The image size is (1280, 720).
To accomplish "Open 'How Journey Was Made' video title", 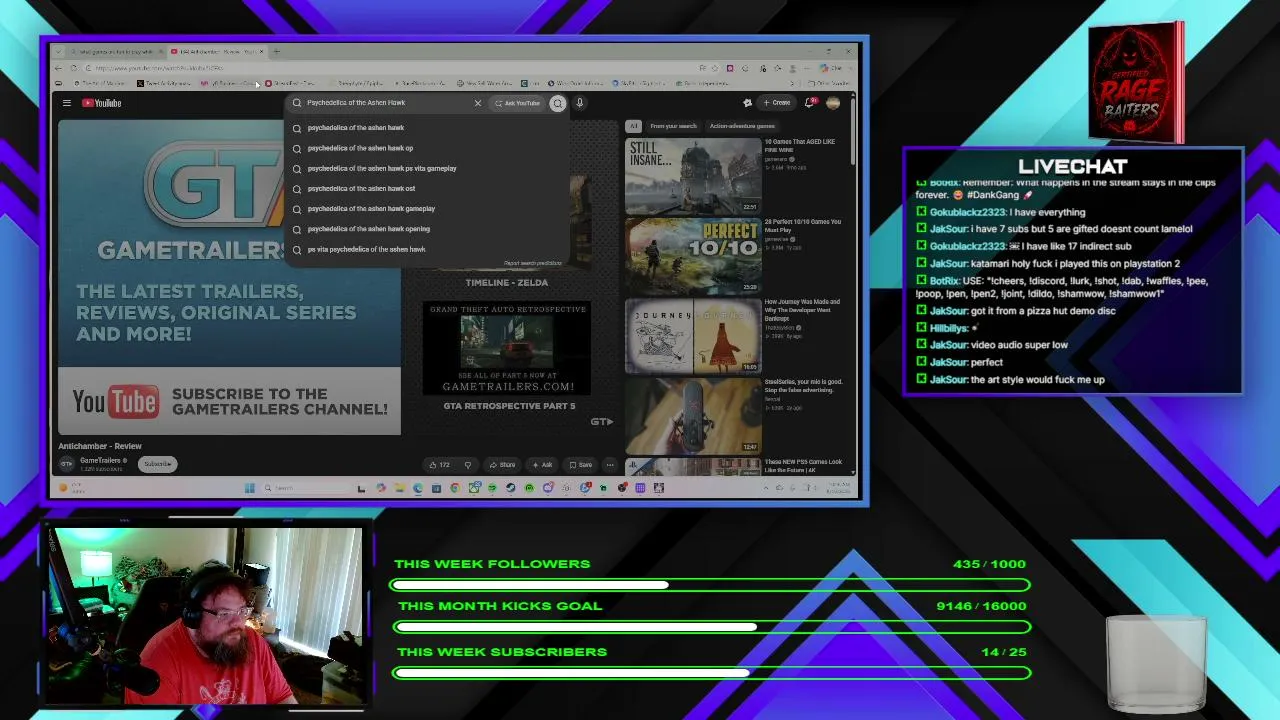I will point(803,309).
